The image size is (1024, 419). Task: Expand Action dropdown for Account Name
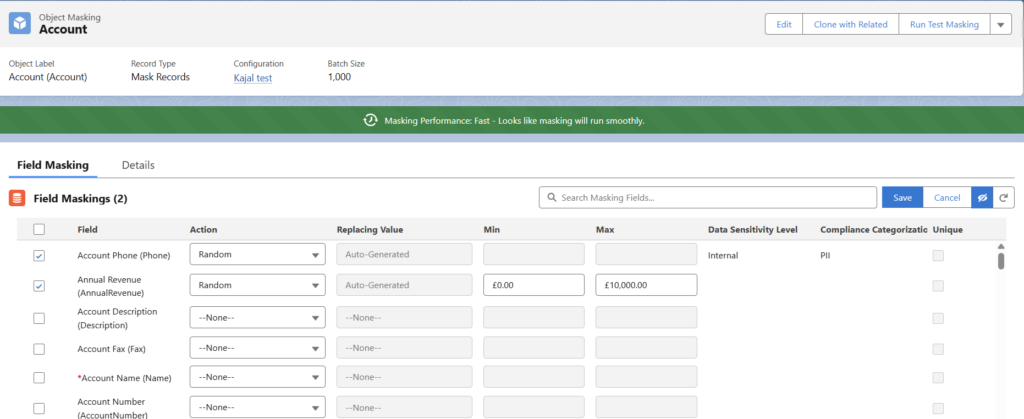point(257,378)
